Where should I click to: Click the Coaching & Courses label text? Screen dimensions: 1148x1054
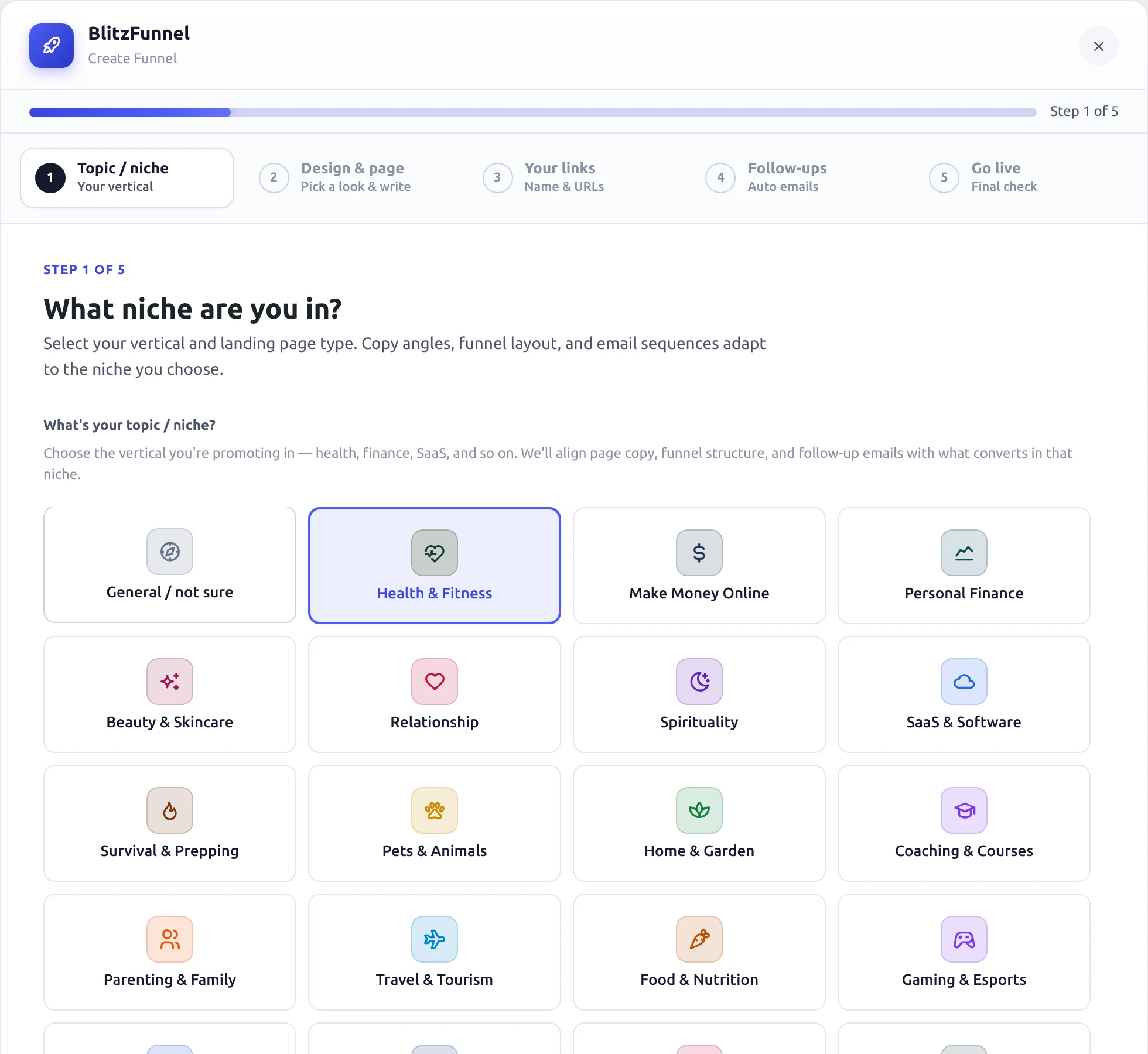coord(964,851)
